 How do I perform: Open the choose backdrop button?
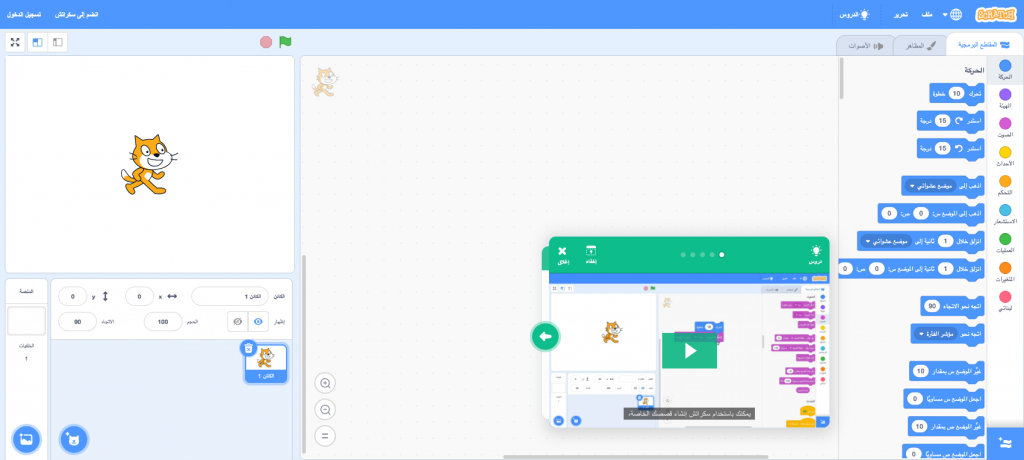coord(26,439)
